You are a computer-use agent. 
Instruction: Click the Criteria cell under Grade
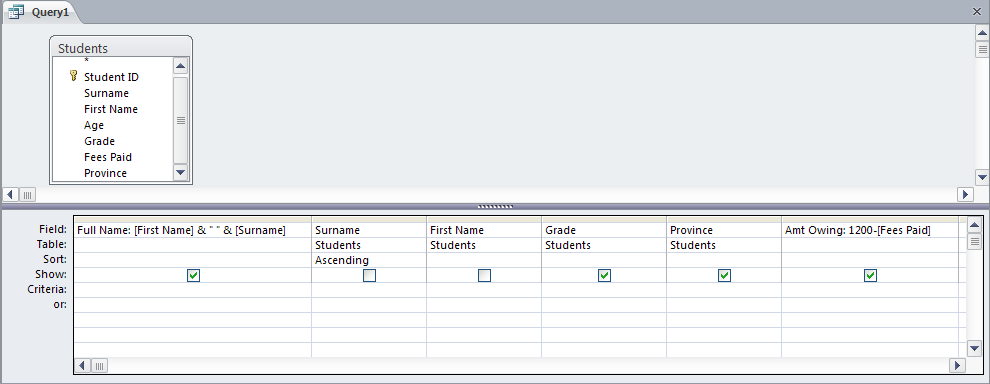pyautogui.click(x=604, y=289)
